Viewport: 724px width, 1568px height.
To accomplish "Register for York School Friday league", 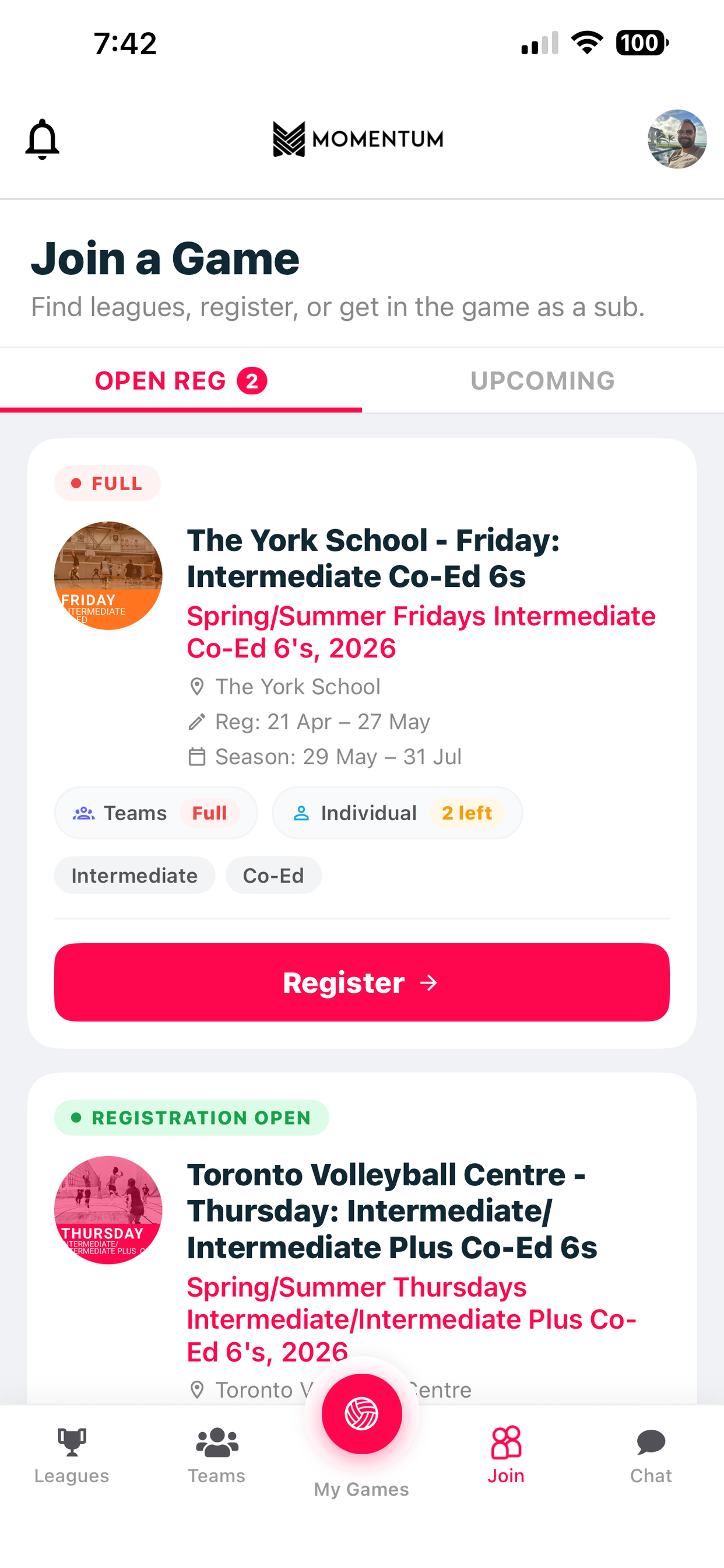I will point(362,982).
